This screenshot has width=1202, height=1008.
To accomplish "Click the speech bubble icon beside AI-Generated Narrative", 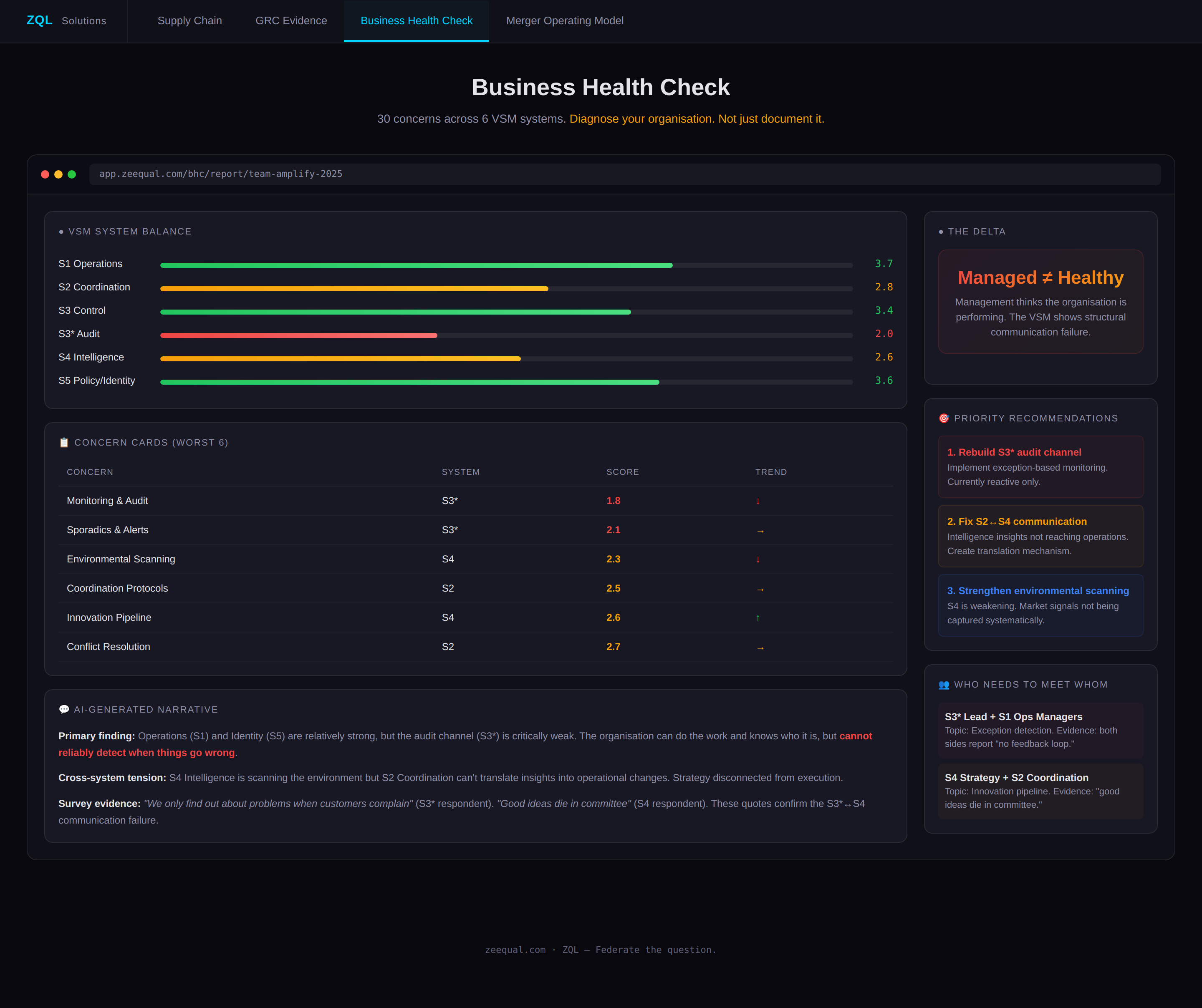I will tap(64, 709).
